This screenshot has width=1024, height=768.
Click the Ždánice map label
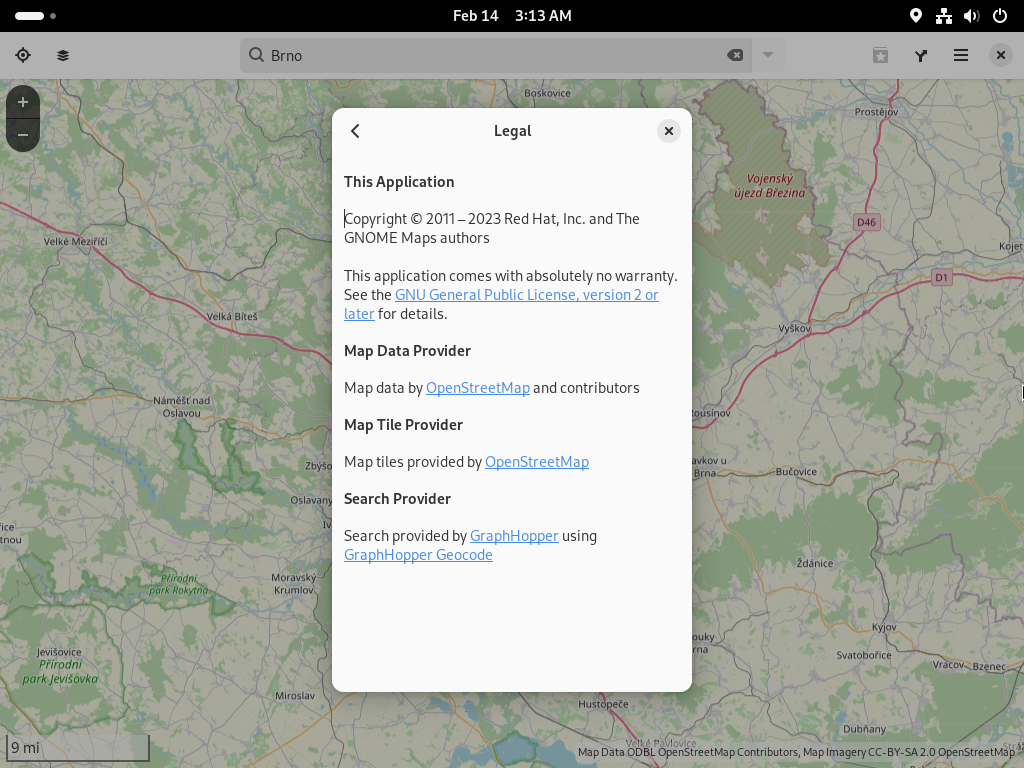(815, 563)
